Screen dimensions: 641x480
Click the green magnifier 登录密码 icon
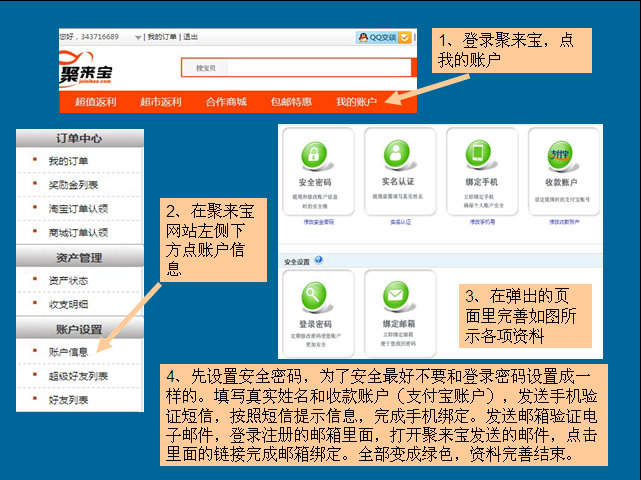[314, 296]
